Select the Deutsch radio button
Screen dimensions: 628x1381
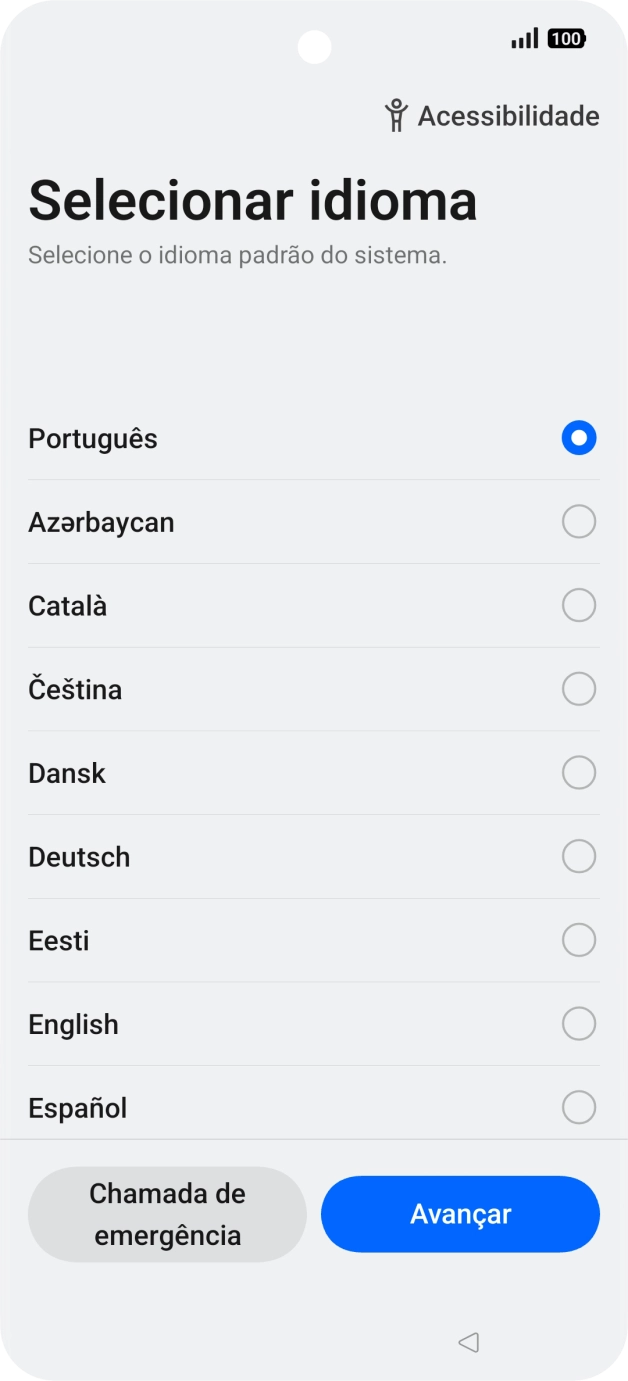click(579, 857)
